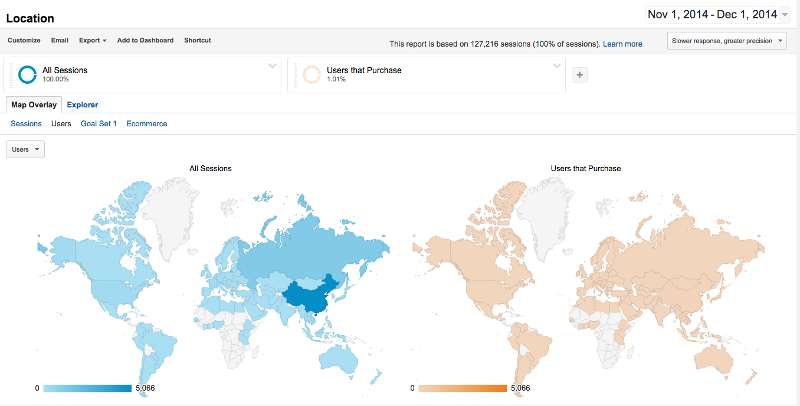Viewport: 800px width, 406px height.
Task: Click China on the All Sessions map
Action: [309, 296]
